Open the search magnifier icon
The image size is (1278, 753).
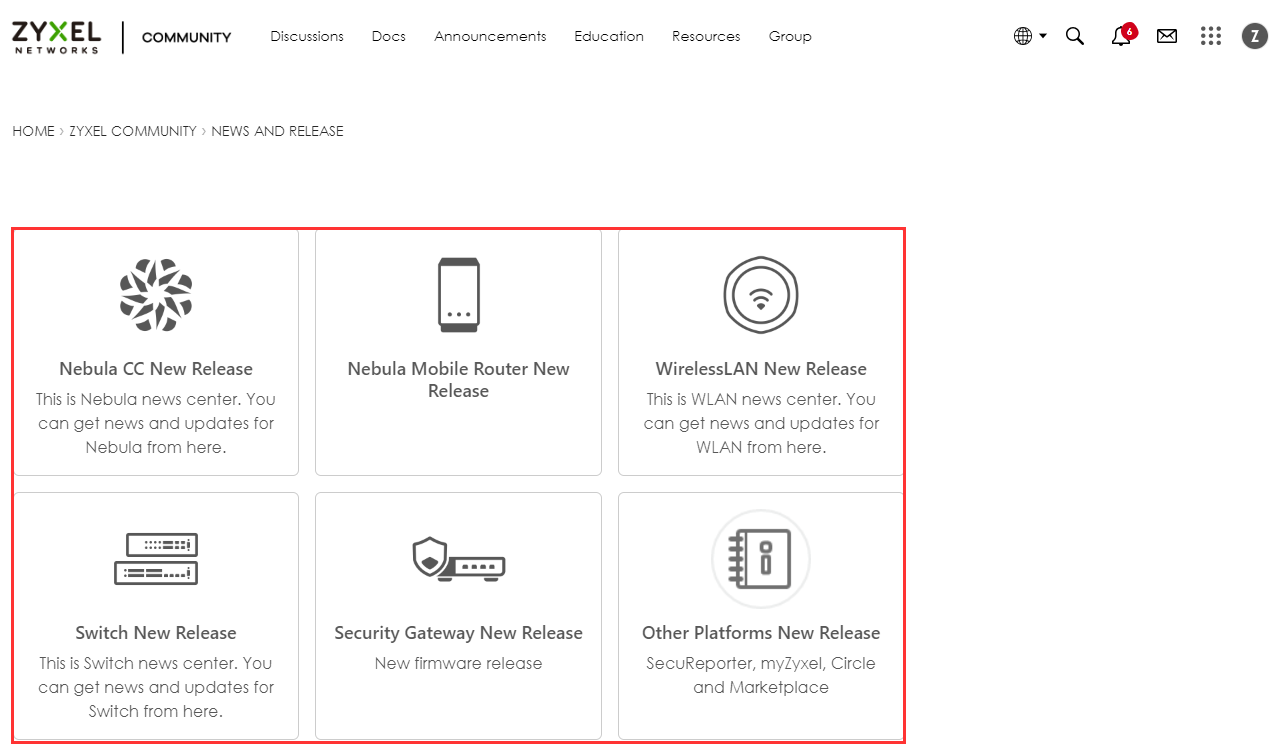point(1075,36)
